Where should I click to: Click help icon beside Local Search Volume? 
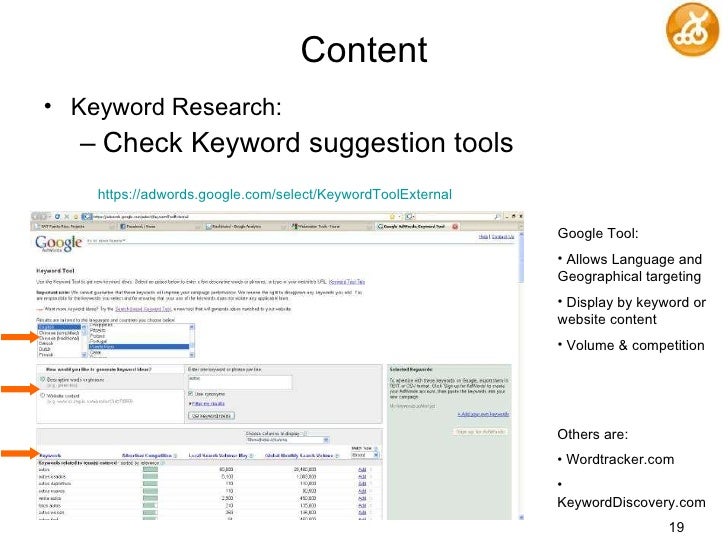[252, 456]
